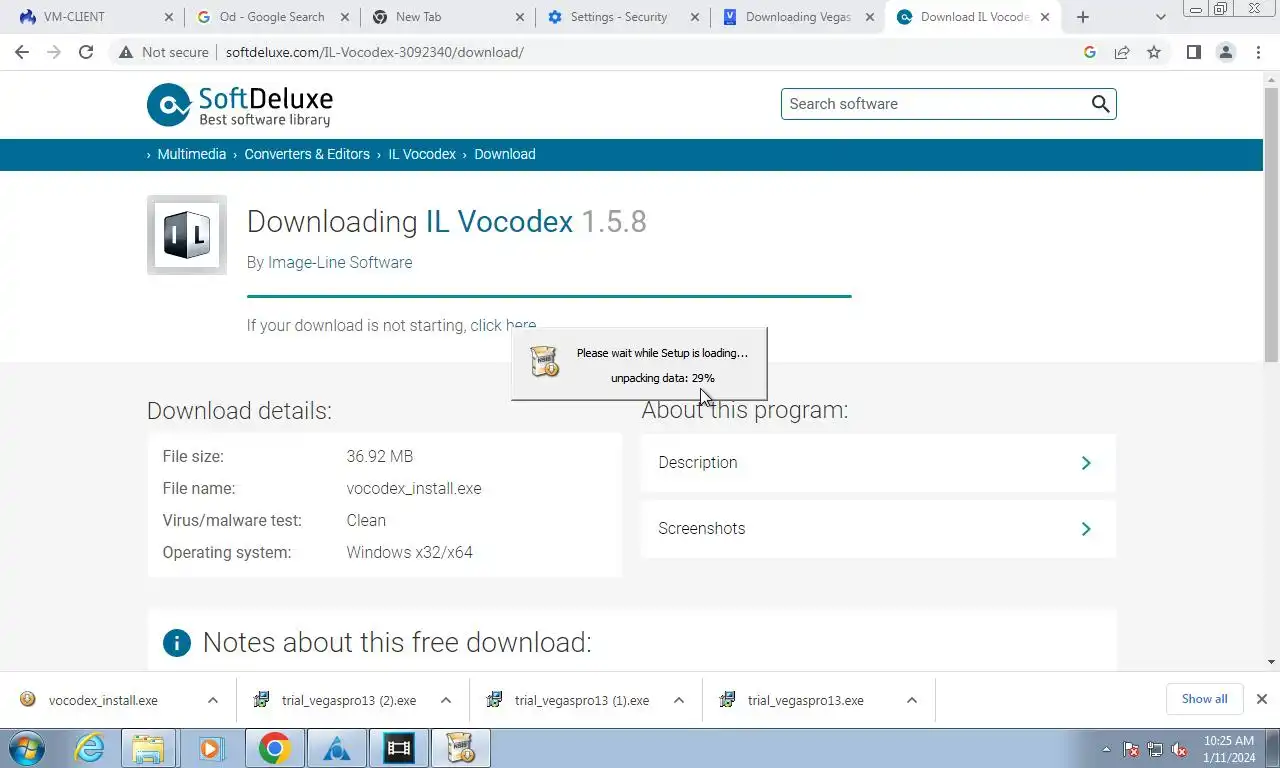This screenshot has width=1280, height=768.
Task: Click the Action Center flag icon
Action: pyautogui.click(x=1131, y=749)
